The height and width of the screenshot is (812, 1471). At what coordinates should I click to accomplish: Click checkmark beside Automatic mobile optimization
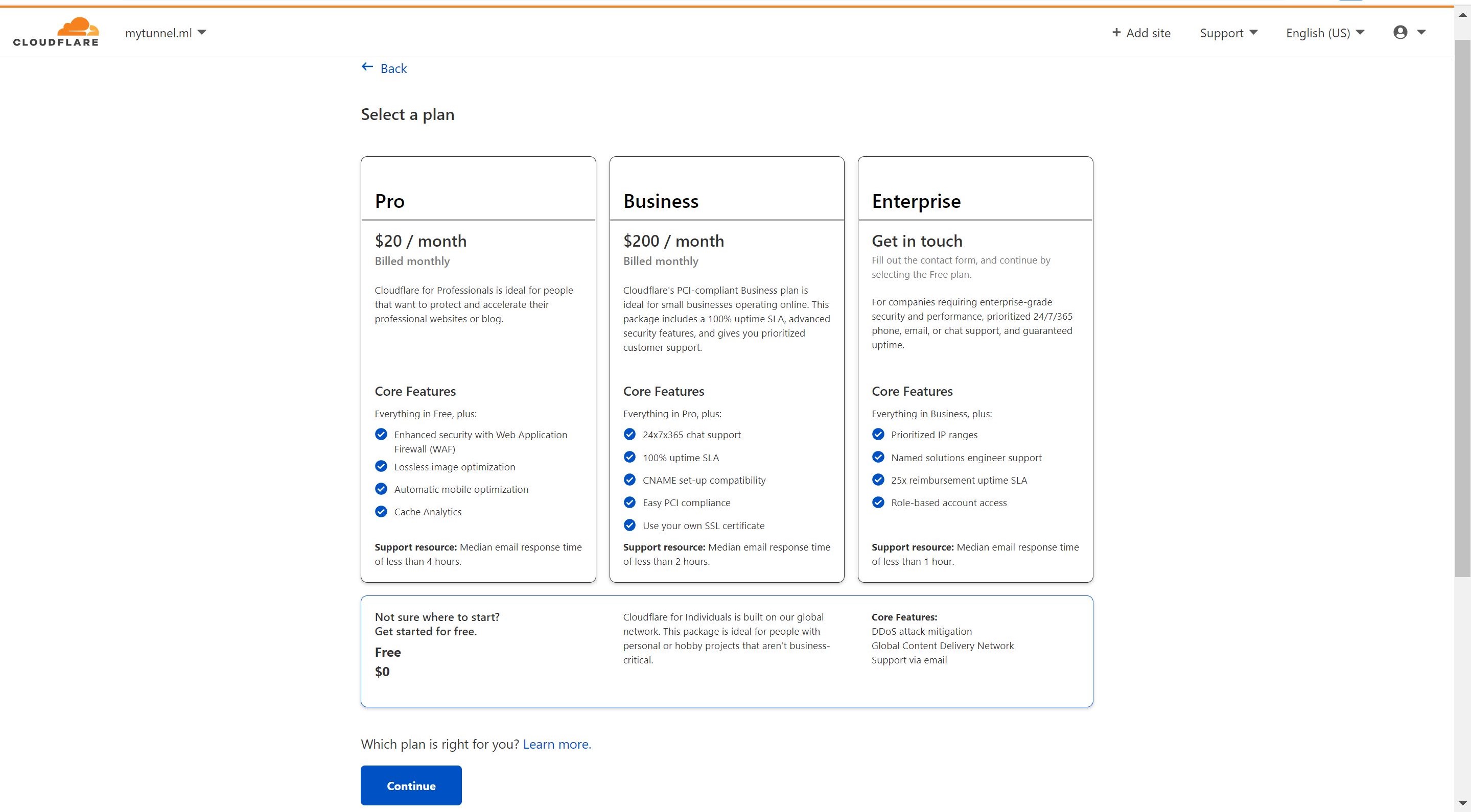pyautogui.click(x=381, y=489)
